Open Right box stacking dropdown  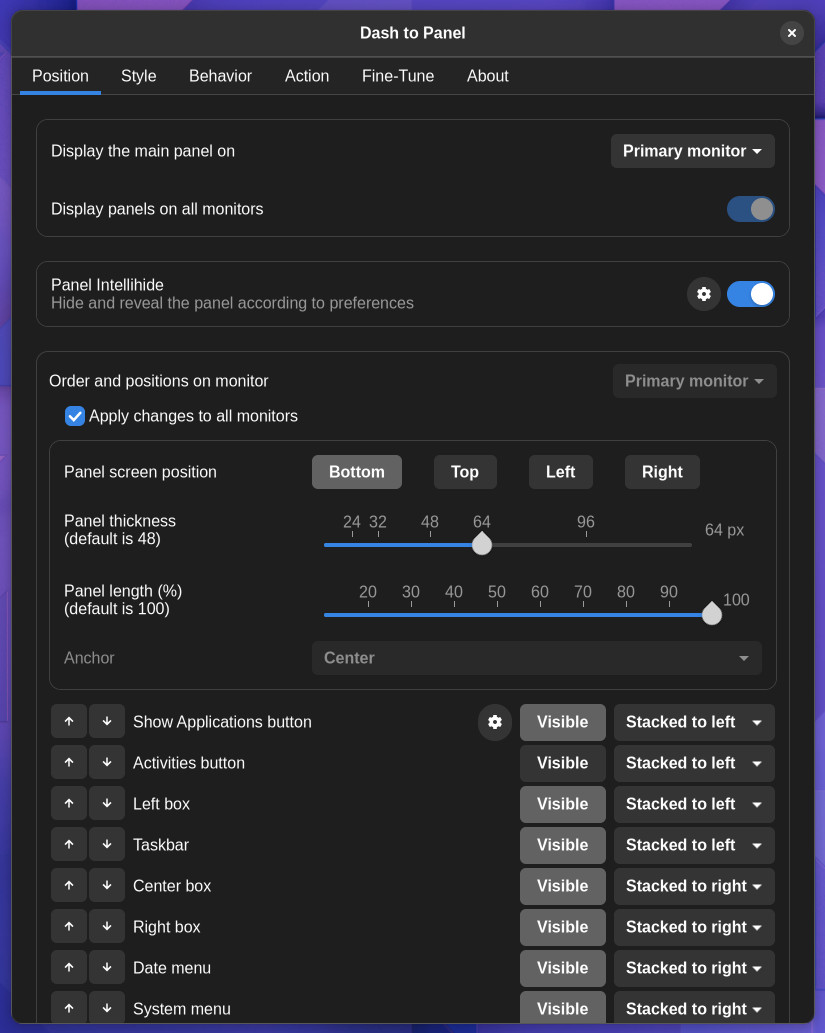[694, 926]
